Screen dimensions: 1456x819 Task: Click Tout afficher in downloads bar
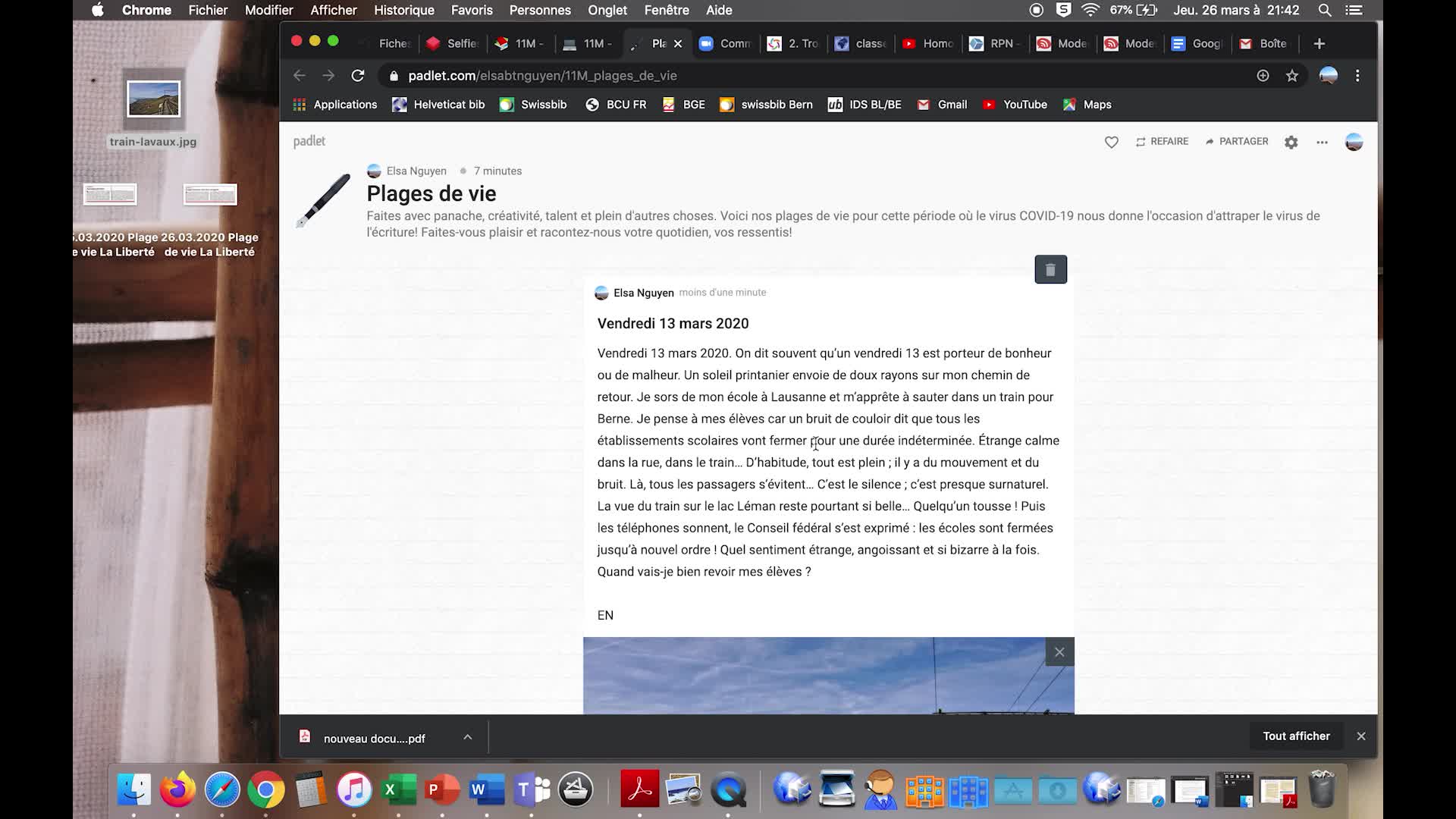[x=1296, y=736]
